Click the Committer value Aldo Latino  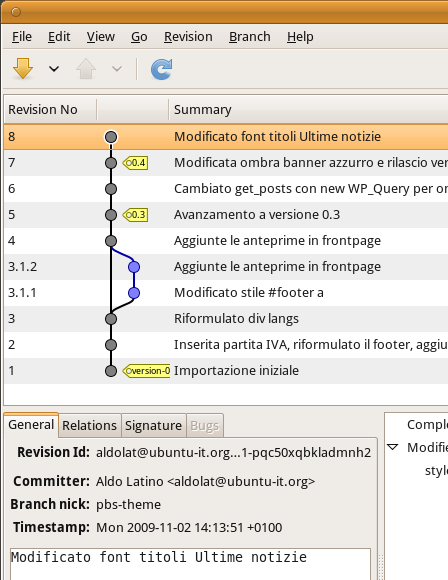[205, 481]
